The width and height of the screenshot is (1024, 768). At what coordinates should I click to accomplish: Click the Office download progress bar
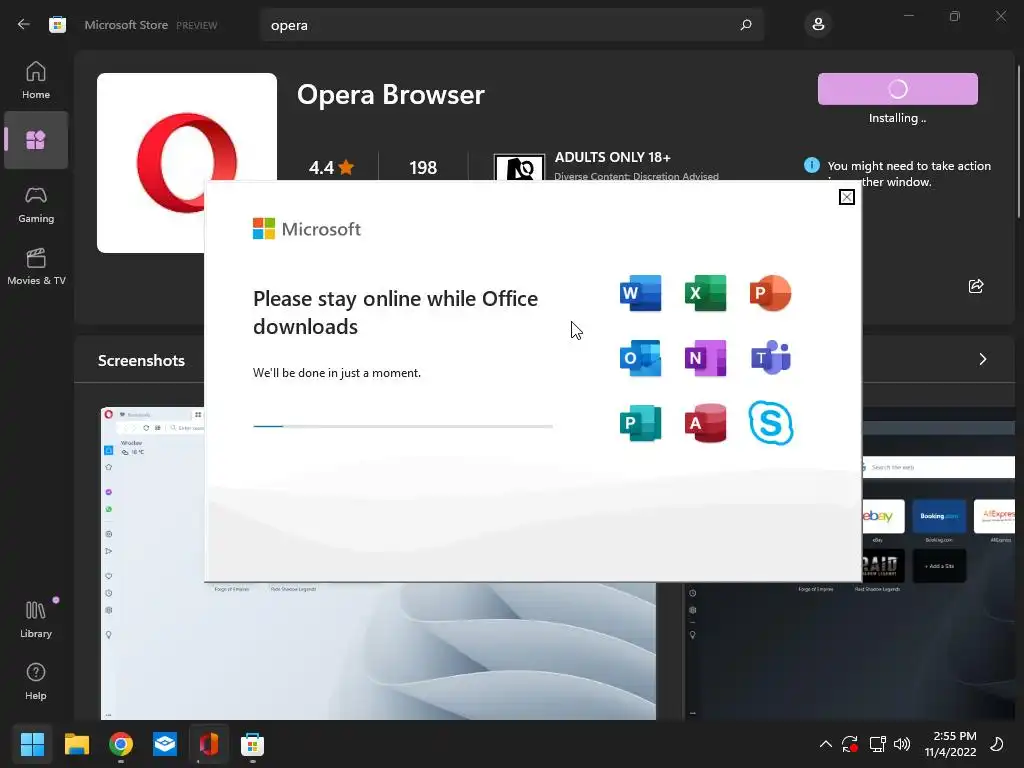(403, 426)
